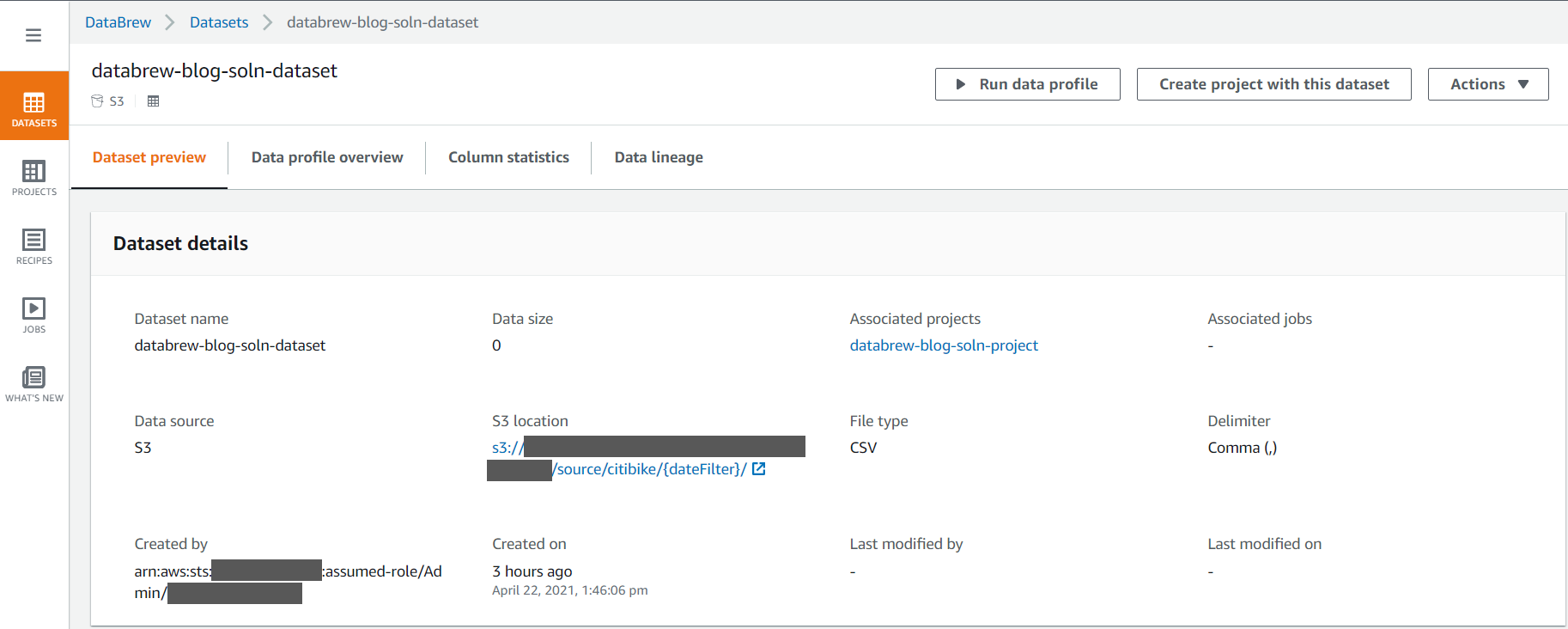The height and width of the screenshot is (629, 1568).
Task: Open S3 location external link icon
Action: click(759, 469)
